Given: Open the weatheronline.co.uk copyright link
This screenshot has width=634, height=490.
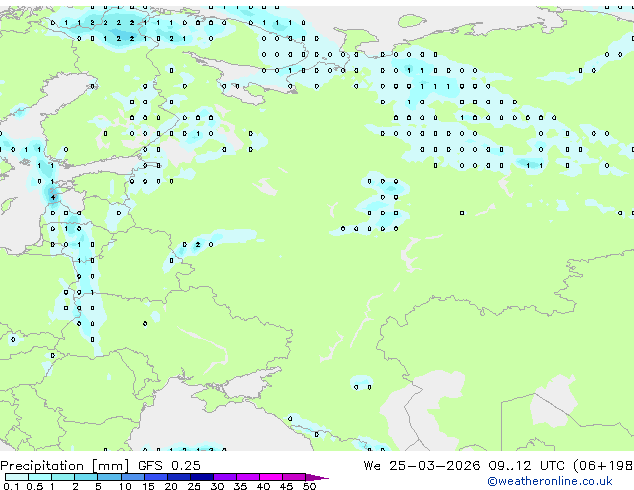Looking at the screenshot, I should tap(549, 481).
